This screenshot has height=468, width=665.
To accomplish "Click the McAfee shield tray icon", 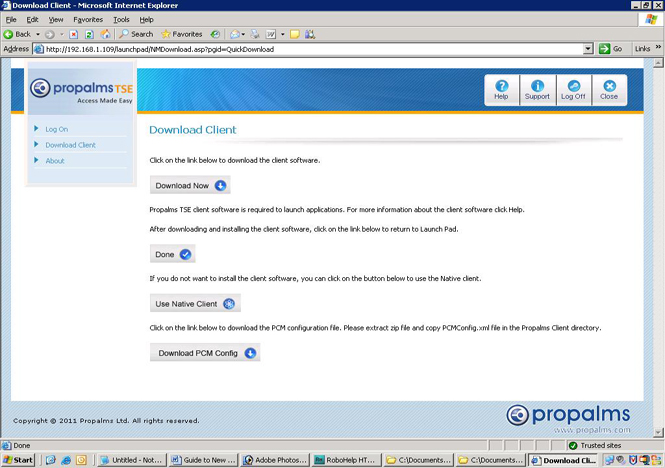I will click(x=633, y=460).
